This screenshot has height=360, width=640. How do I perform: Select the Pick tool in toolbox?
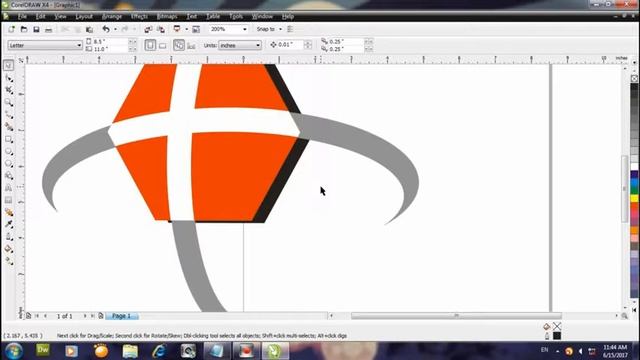coord(9,65)
